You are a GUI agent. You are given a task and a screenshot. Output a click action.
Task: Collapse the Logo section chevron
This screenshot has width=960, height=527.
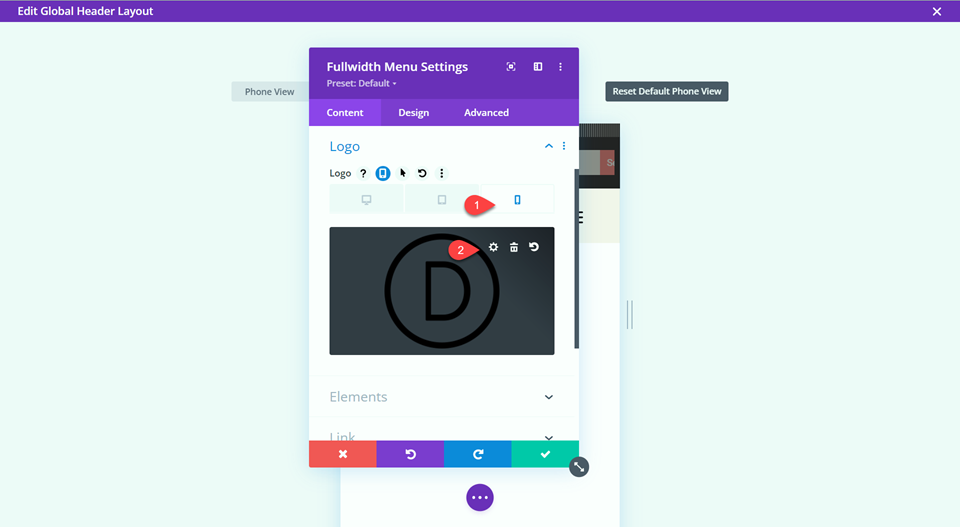(549, 146)
